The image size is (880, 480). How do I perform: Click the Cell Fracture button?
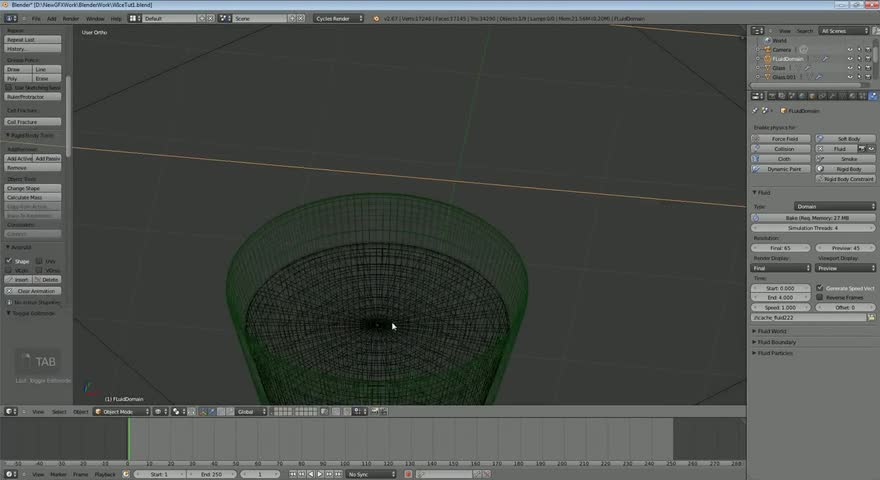(33, 122)
